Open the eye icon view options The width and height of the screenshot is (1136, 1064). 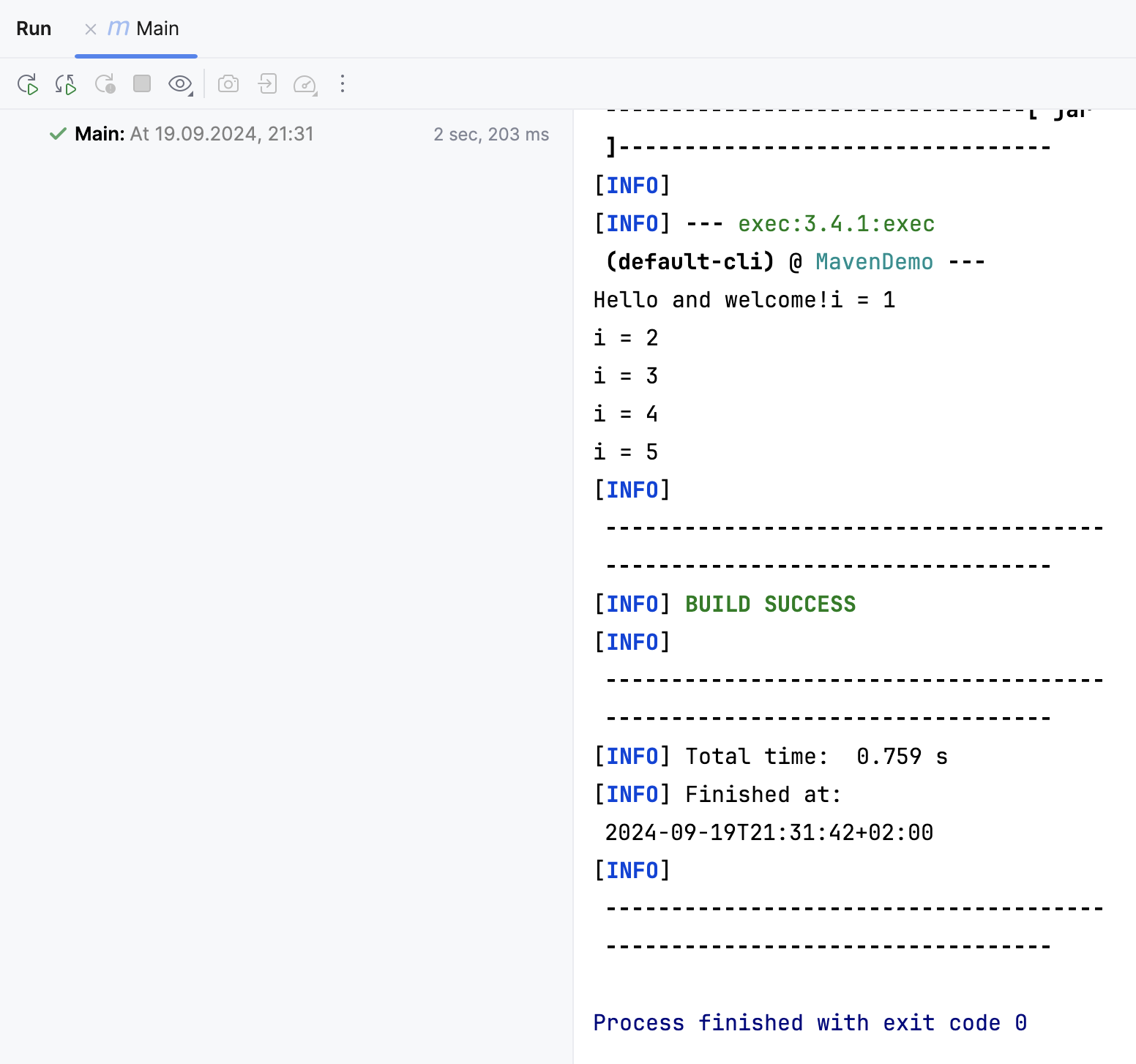click(x=180, y=84)
